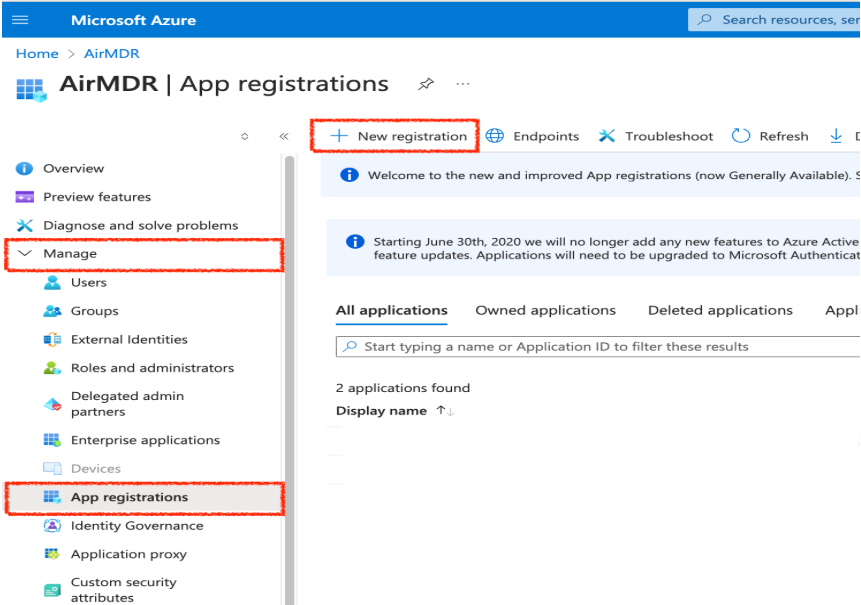Click New registration
This screenshot has height=605, width=861.
pyautogui.click(x=399, y=136)
